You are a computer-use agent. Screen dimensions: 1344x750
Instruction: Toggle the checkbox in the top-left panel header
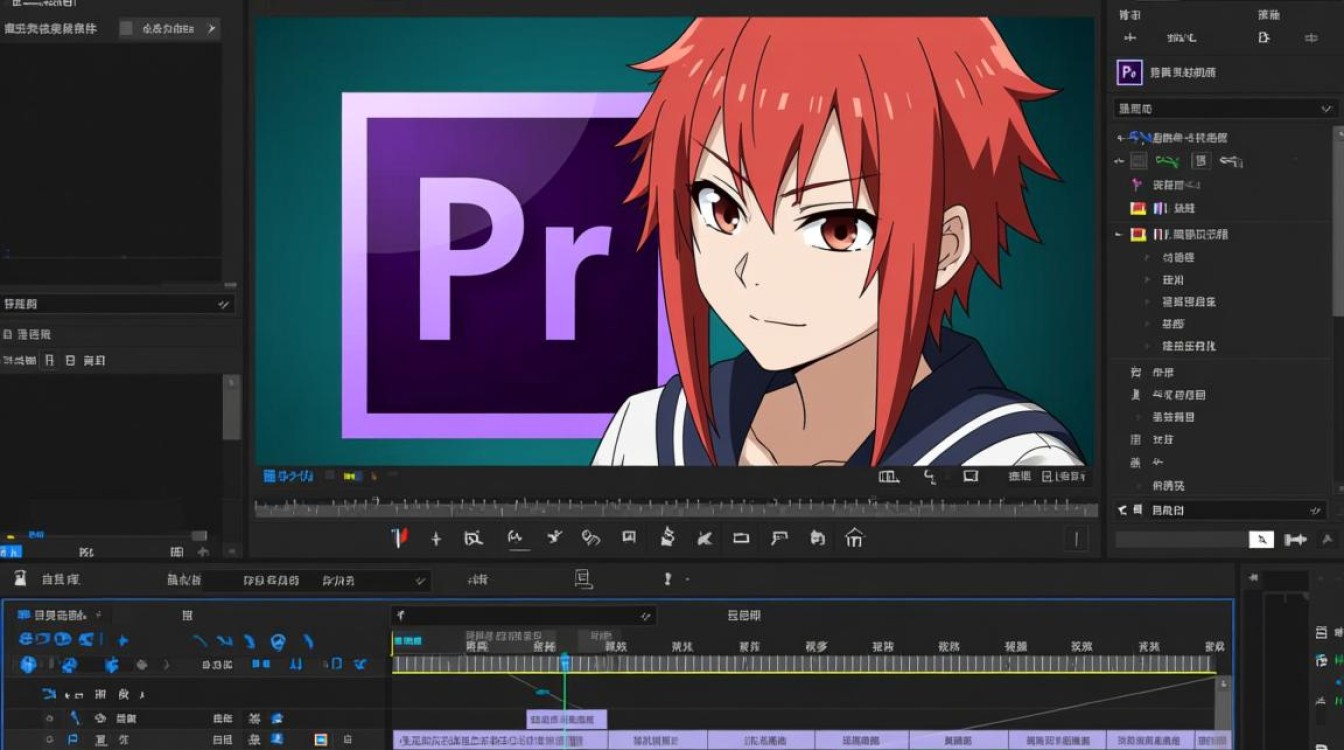[126, 28]
